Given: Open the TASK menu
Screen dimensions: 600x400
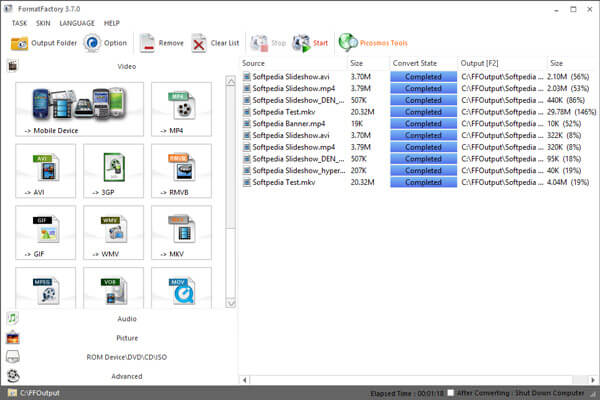Looking at the screenshot, I should point(19,23).
